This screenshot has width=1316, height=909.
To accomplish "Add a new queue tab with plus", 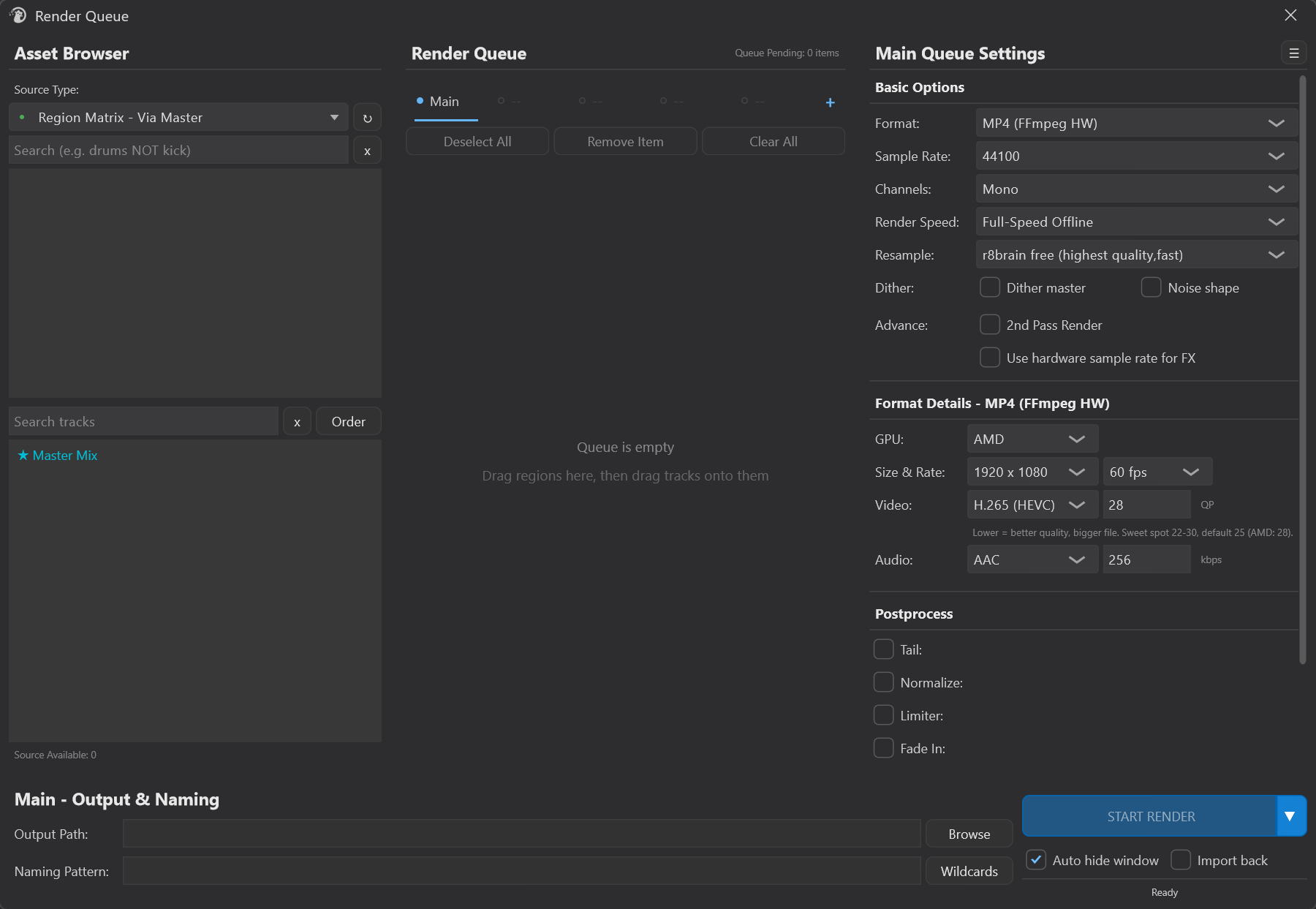I will (830, 102).
